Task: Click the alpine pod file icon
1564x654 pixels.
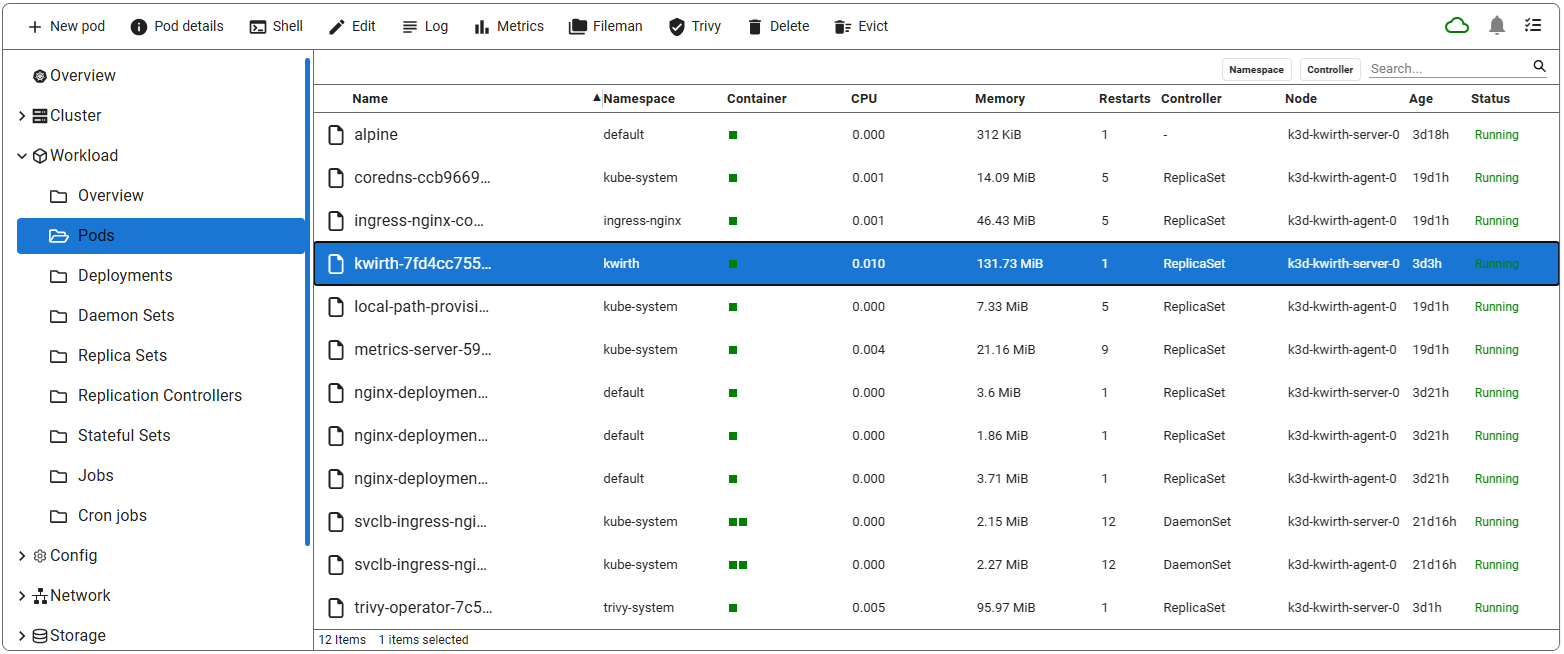Action: coord(336,135)
